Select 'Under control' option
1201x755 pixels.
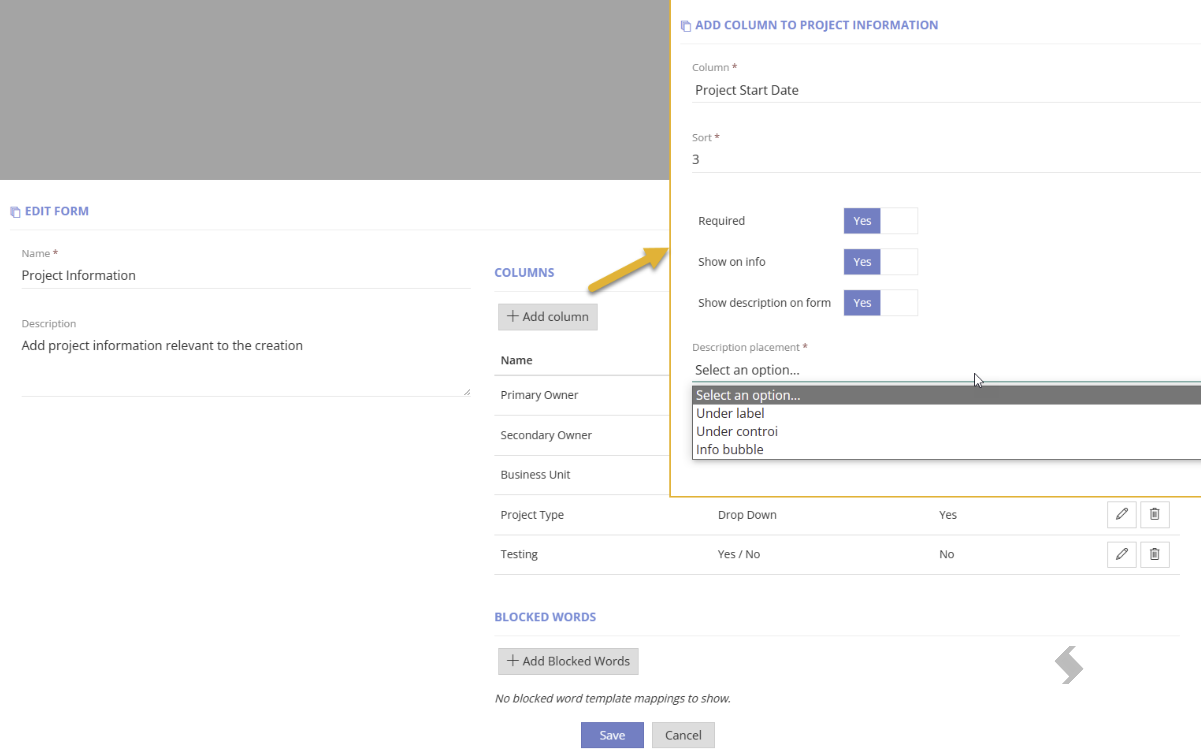click(946, 431)
